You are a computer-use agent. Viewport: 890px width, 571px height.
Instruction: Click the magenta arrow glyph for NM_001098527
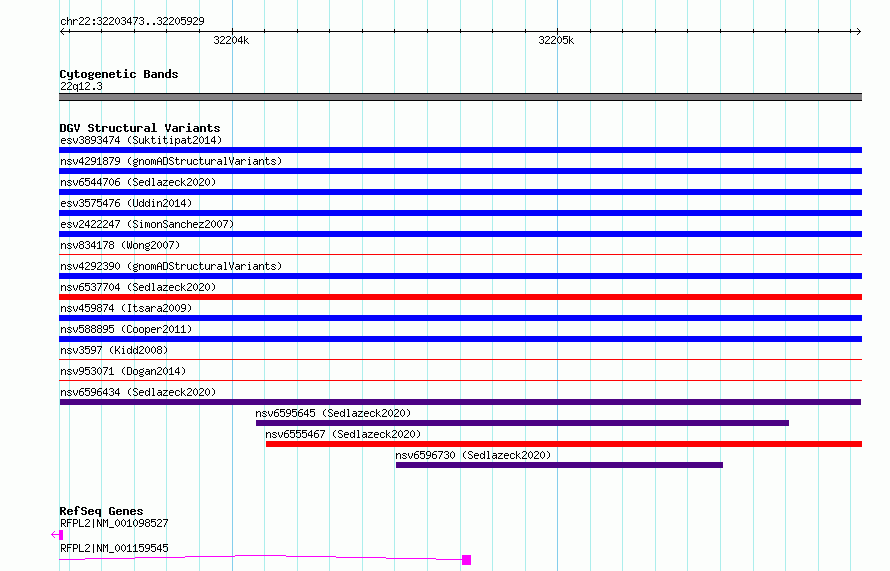coord(57,535)
